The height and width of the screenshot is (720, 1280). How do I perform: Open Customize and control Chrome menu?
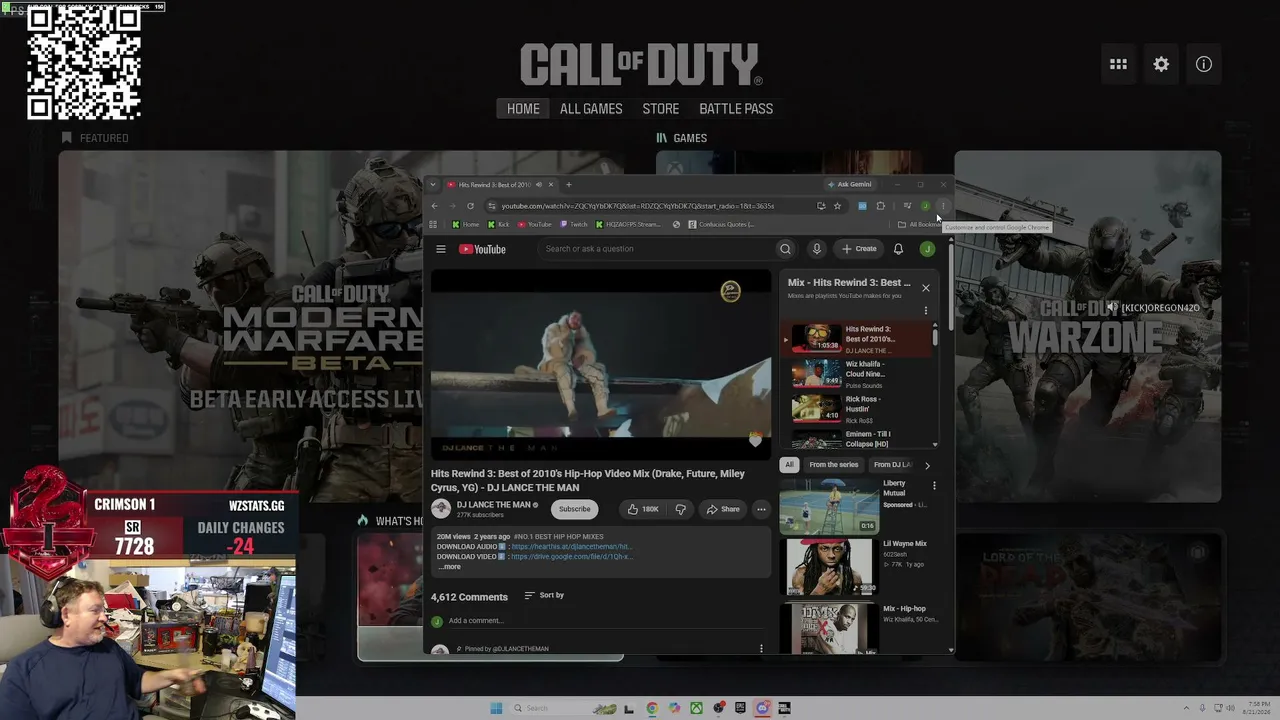(942, 206)
